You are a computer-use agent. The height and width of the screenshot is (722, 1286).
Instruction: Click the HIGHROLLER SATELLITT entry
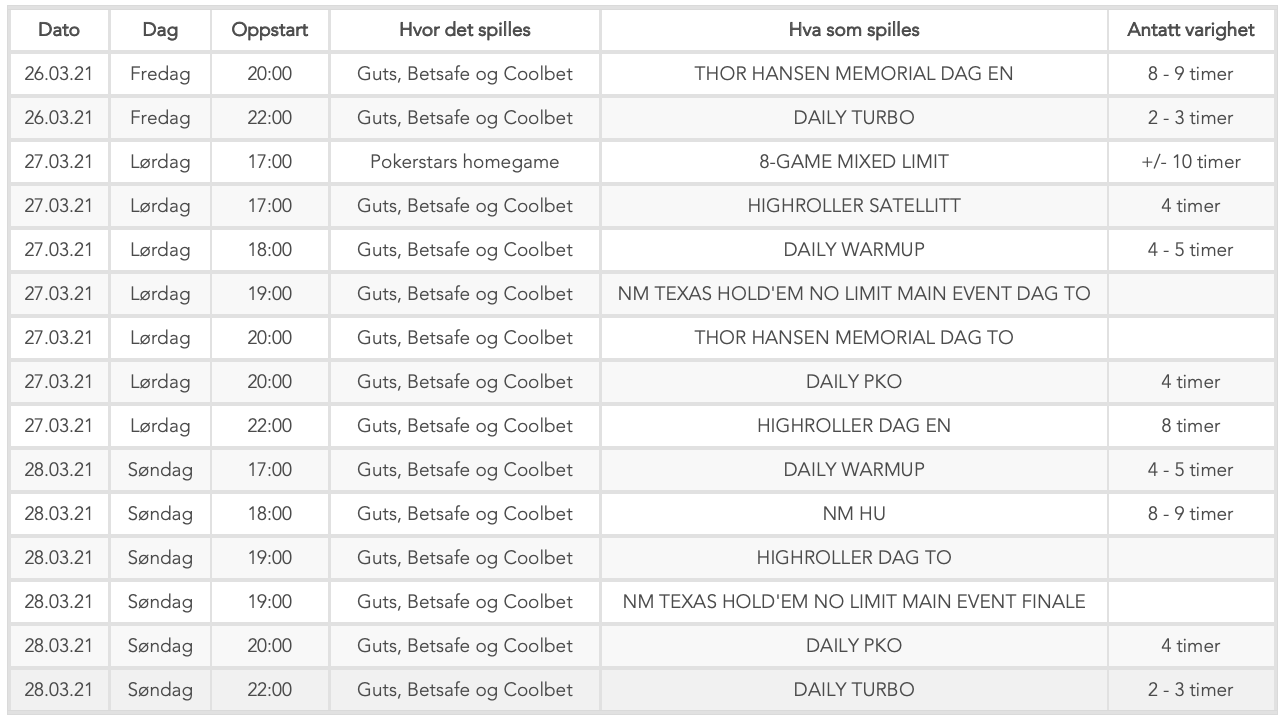click(854, 206)
